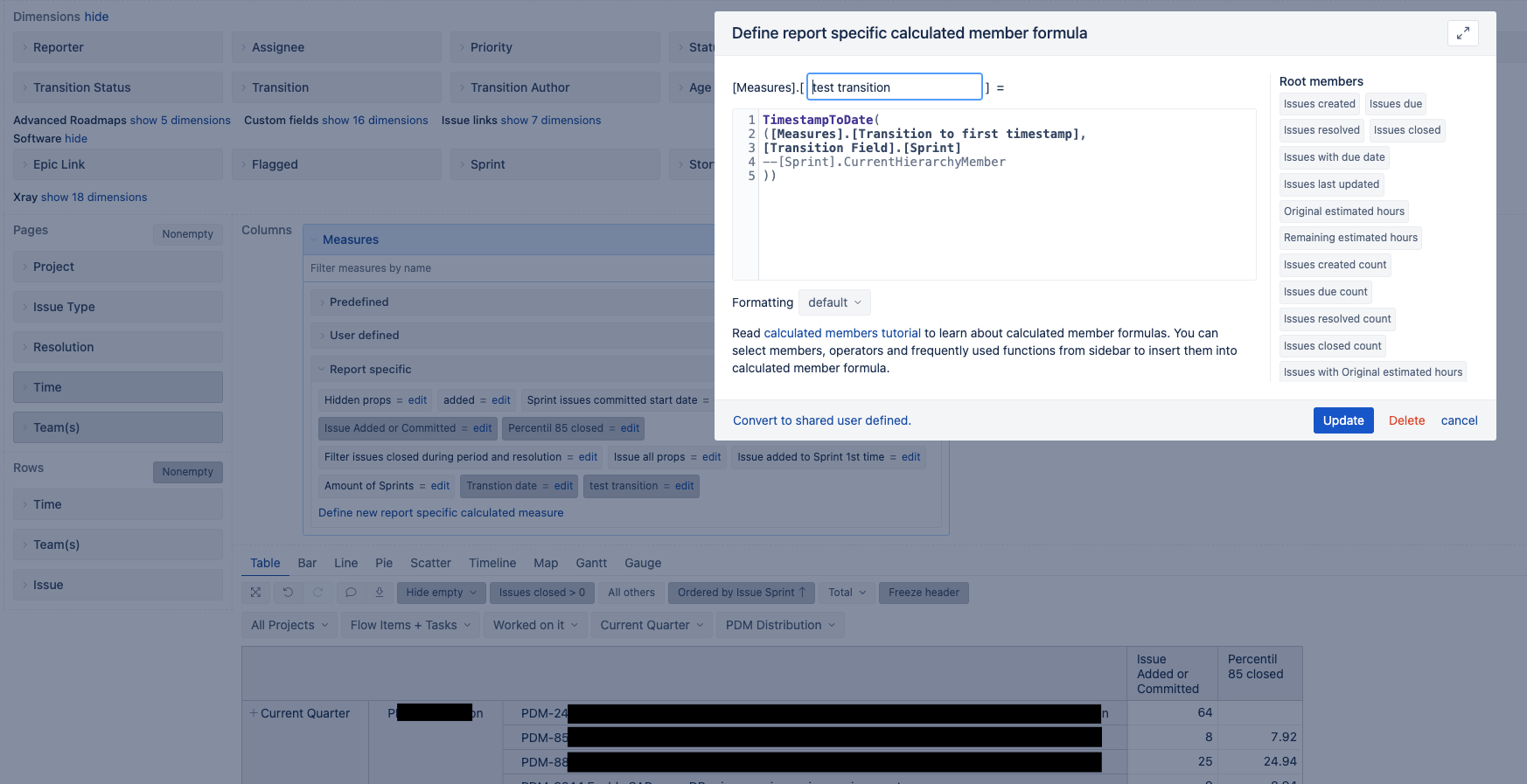Image resolution: width=1527 pixels, height=784 pixels.
Task: Switch to the Timeline chart tab
Action: tap(492, 563)
